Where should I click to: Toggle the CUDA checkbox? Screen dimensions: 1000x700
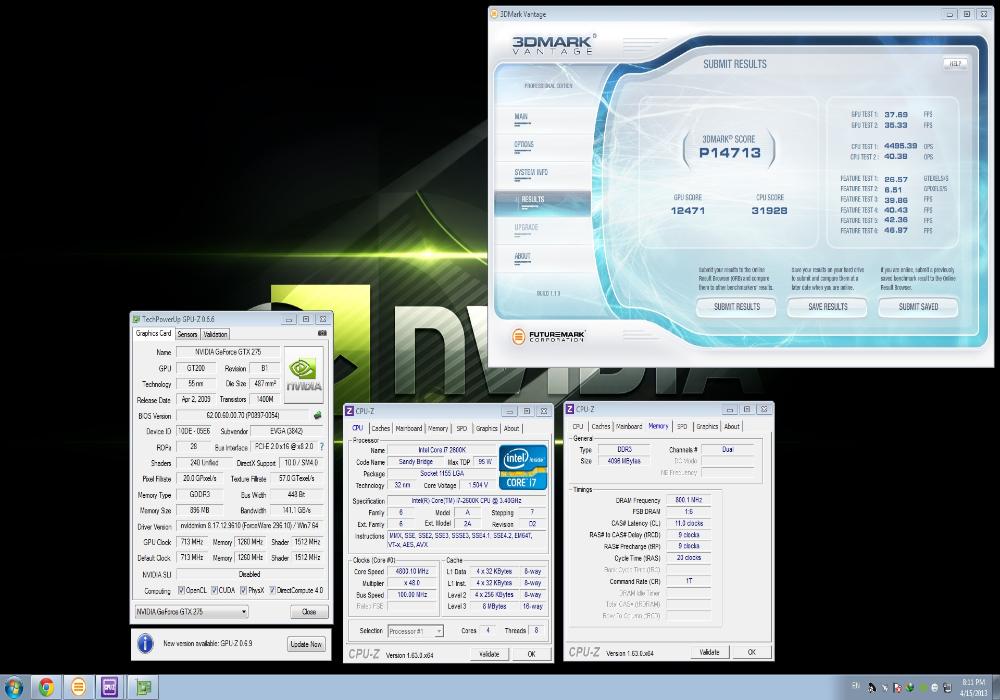point(215,590)
